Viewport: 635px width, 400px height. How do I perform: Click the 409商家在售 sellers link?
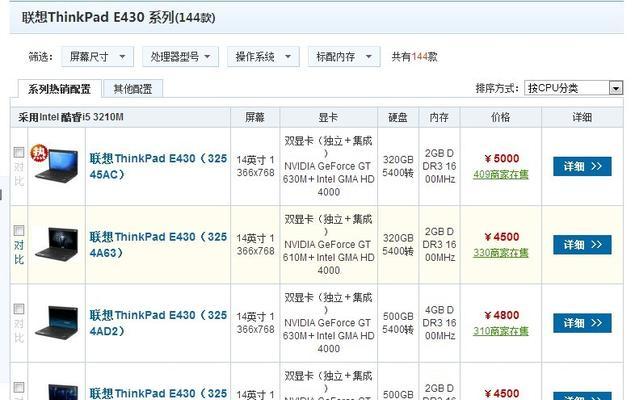501,174
